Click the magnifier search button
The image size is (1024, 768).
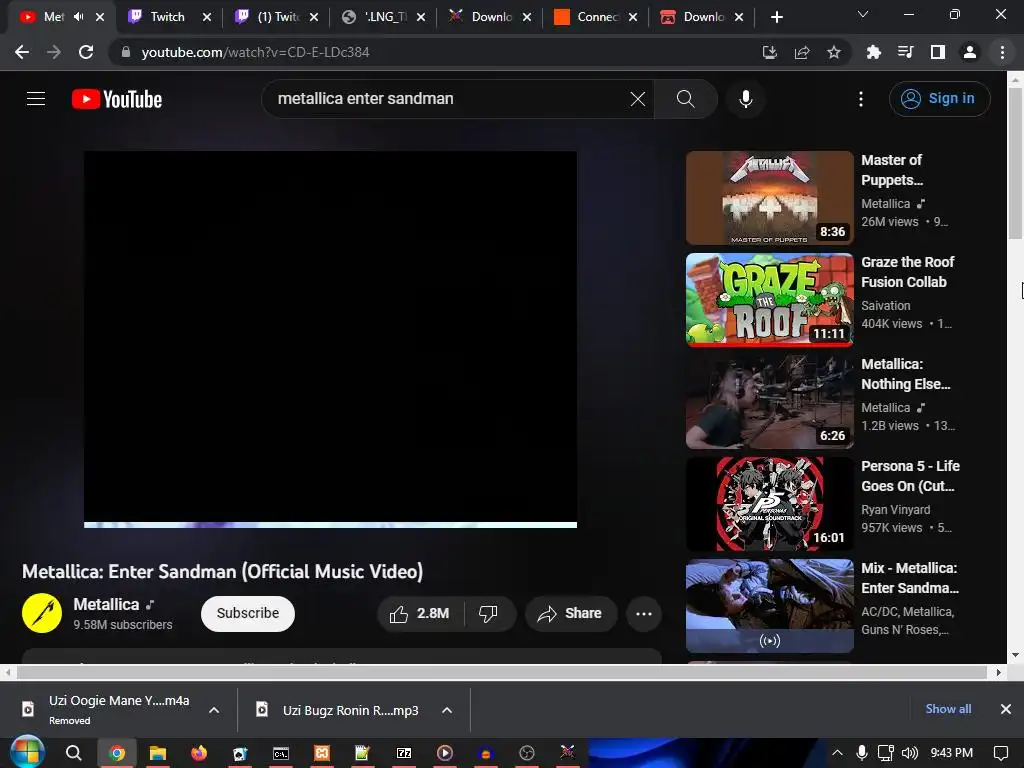[x=686, y=99]
